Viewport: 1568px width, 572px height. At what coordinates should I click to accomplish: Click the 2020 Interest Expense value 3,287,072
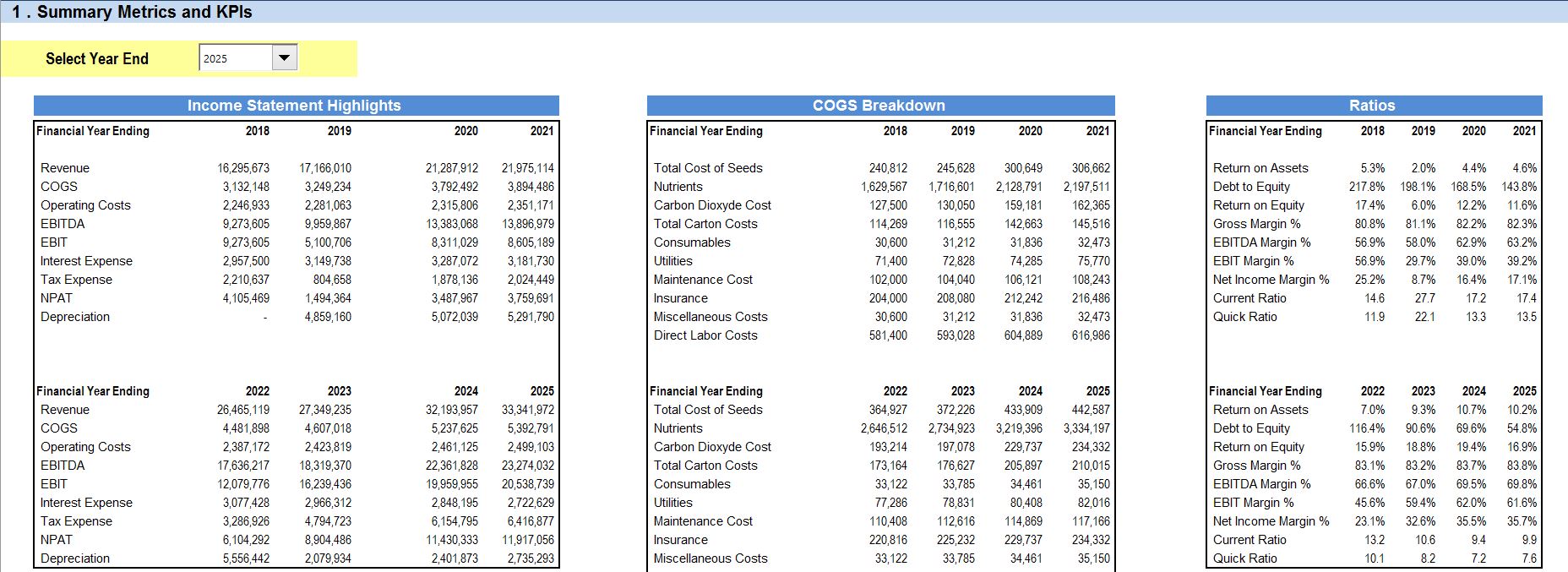coord(455,261)
